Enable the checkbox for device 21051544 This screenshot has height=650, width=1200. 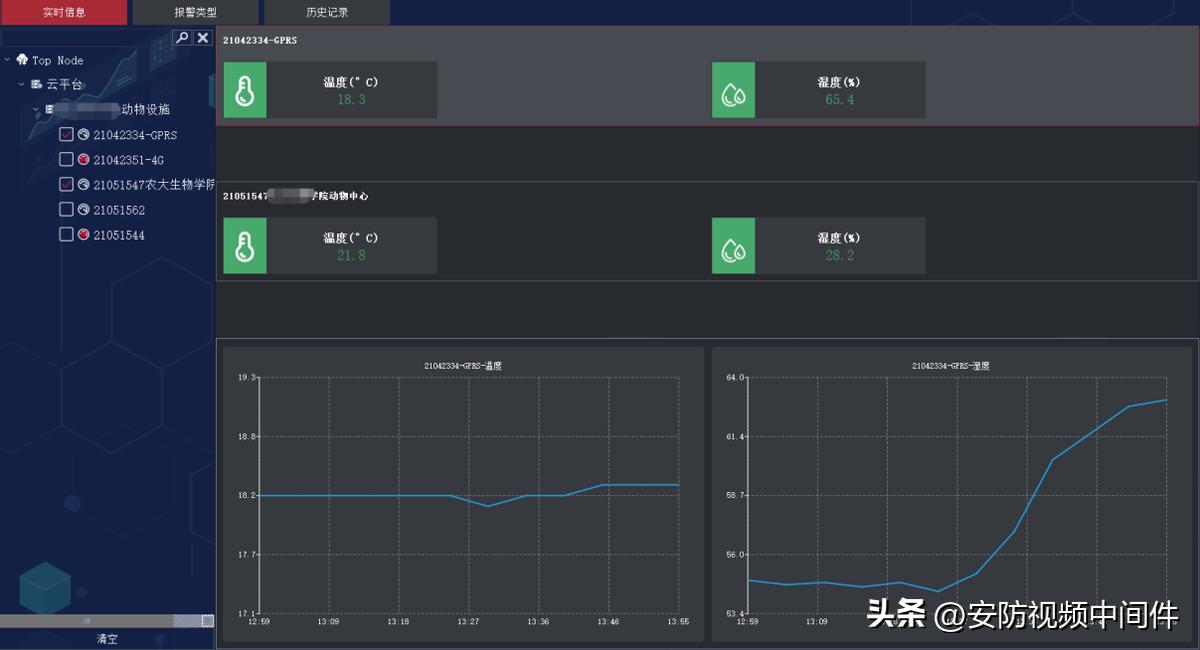pyautogui.click(x=66, y=234)
